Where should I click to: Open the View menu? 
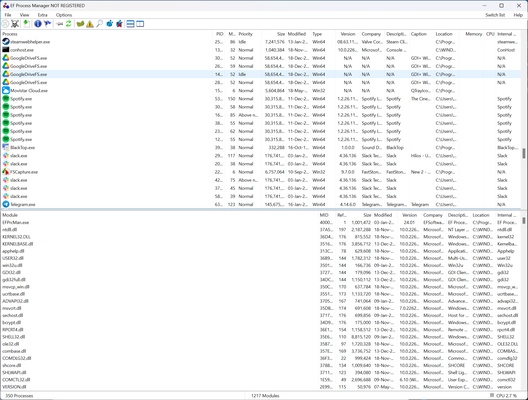click(24, 15)
